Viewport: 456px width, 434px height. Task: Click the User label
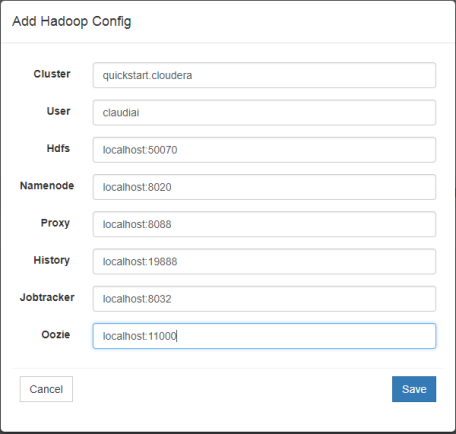[x=58, y=111]
